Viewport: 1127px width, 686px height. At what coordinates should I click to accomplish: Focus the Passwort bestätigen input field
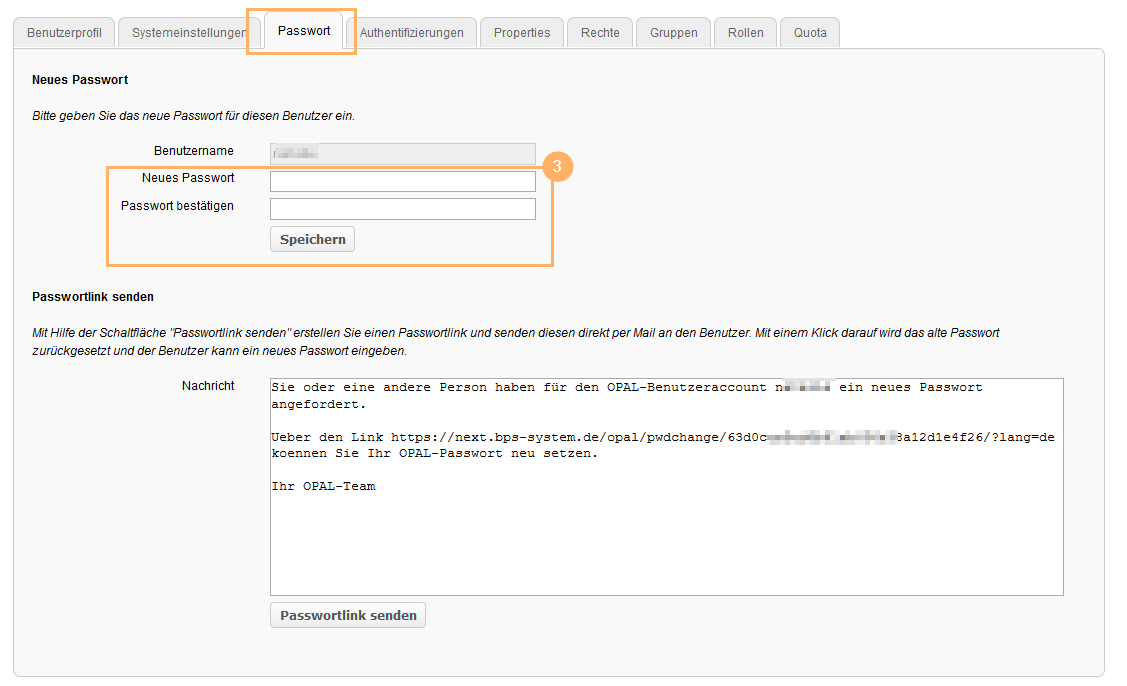pos(402,209)
